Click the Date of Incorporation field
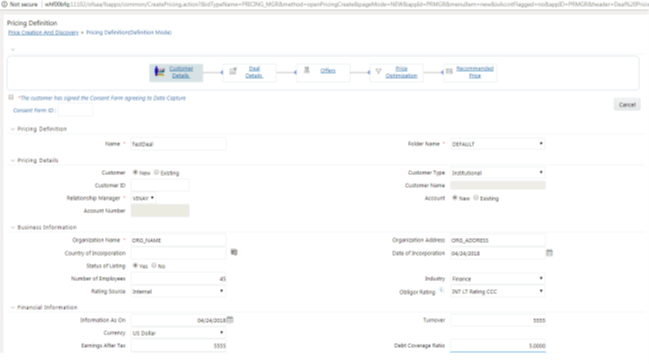649x364 pixels. click(498, 253)
